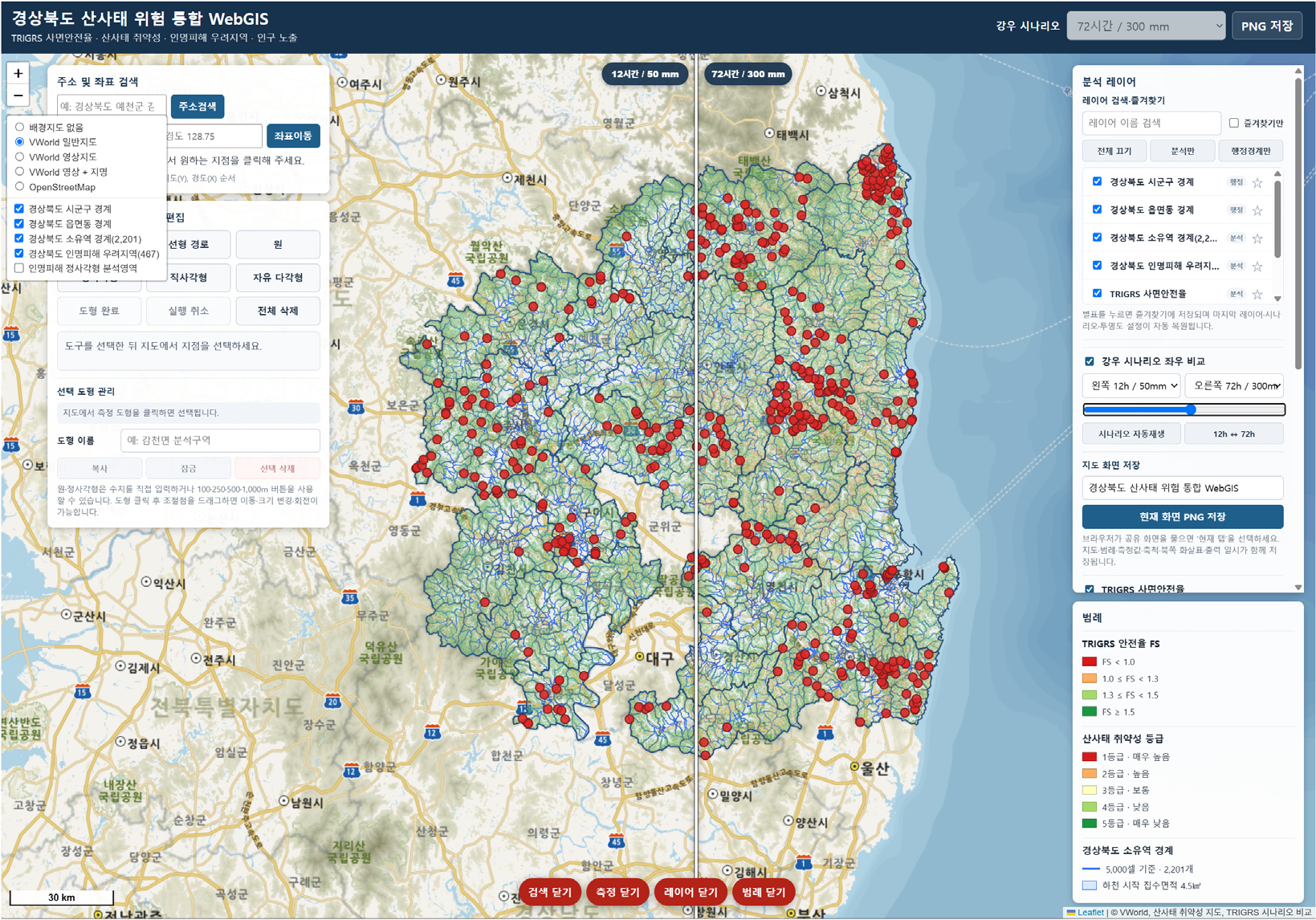Screen dimensions: 1316x920
Task: Star the 경상북도 인명피해 우려지 layer as favorite
Action: click(1257, 267)
